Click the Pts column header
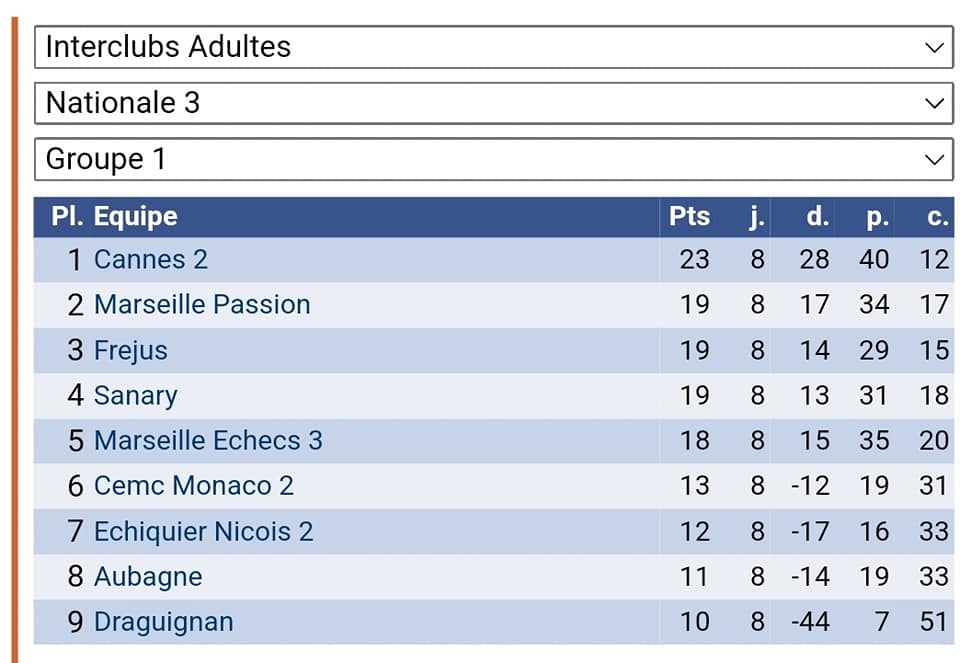Viewport: 960px width, 663px height. (x=689, y=217)
